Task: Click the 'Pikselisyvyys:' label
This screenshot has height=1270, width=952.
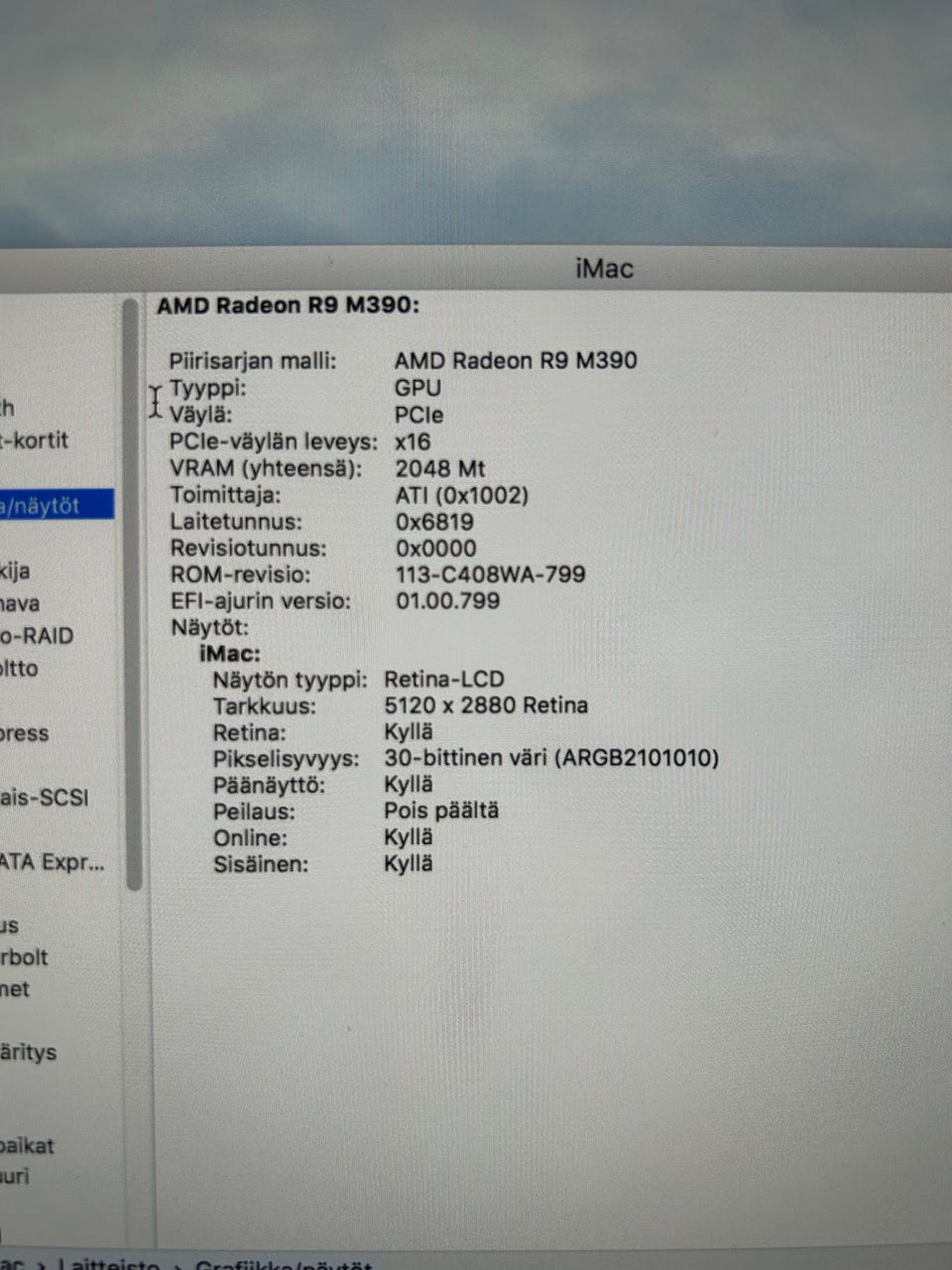Action: tap(286, 759)
